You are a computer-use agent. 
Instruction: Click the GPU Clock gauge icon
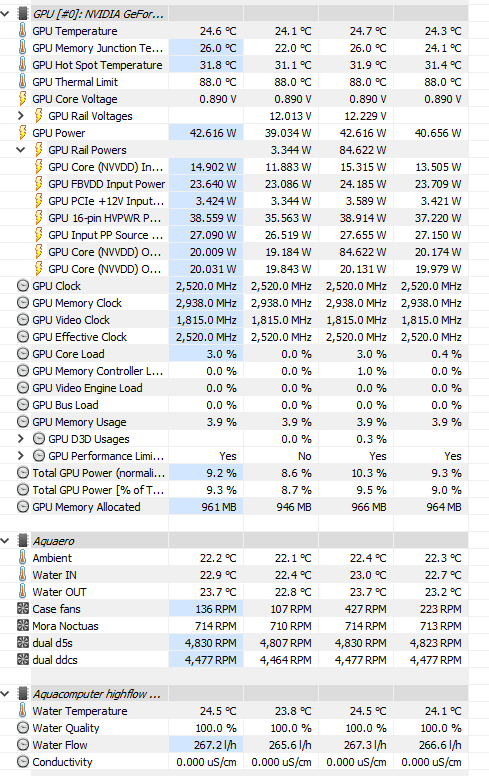23,286
